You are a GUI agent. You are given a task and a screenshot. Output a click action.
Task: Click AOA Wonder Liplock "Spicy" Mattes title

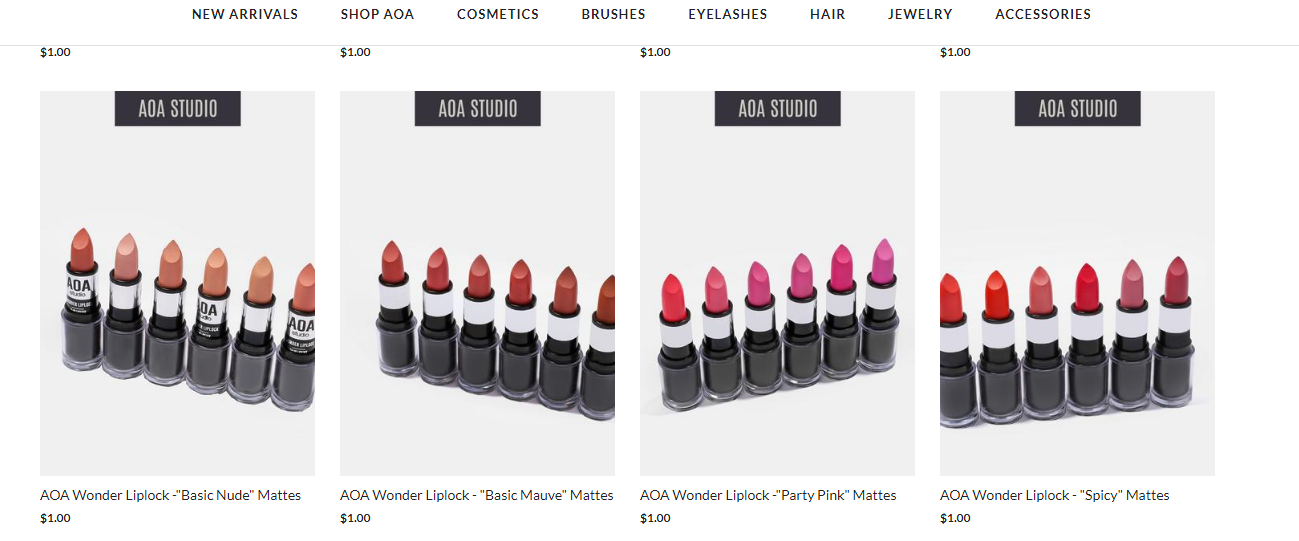[x=1054, y=495]
